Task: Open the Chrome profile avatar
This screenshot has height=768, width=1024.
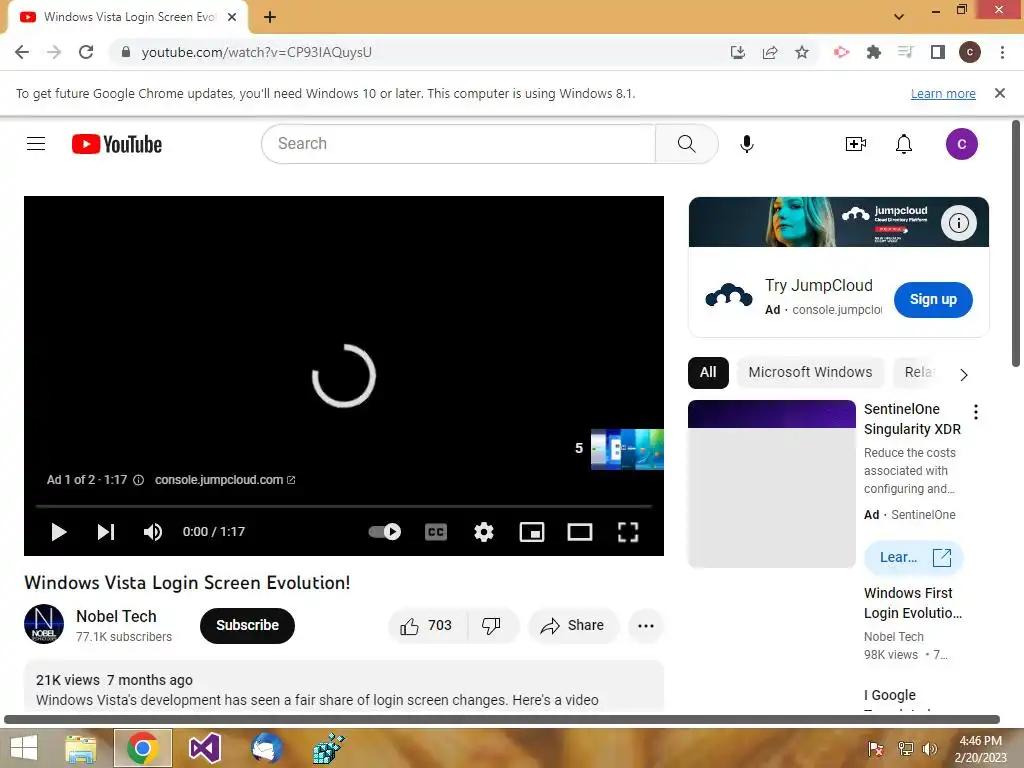Action: [970, 52]
